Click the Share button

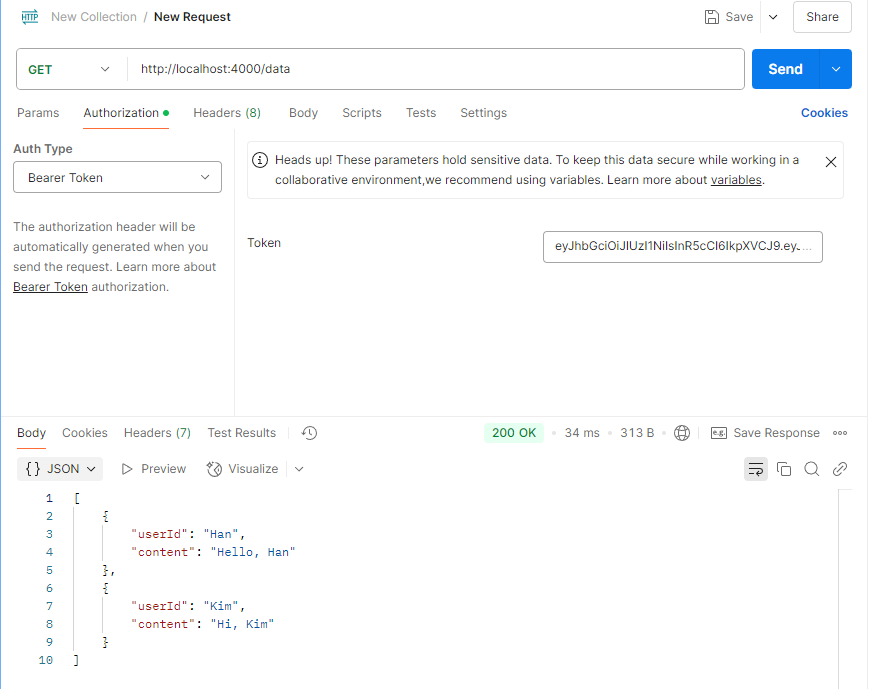click(822, 17)
